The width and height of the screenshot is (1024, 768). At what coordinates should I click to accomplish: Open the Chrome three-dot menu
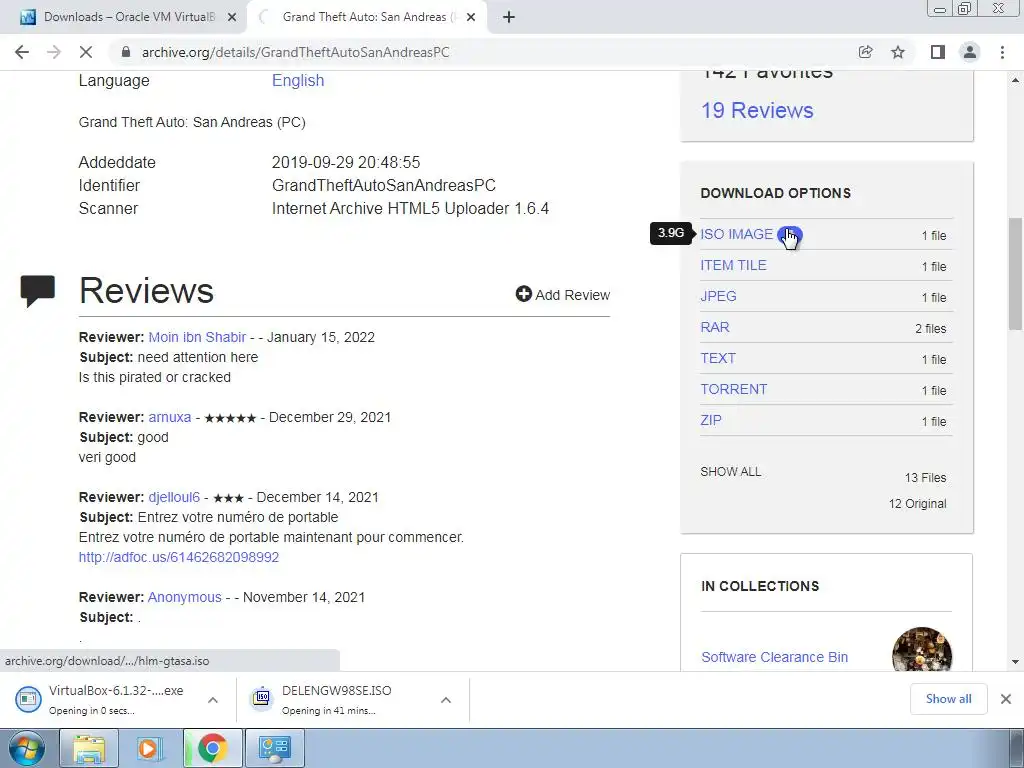coord(1002,52)
